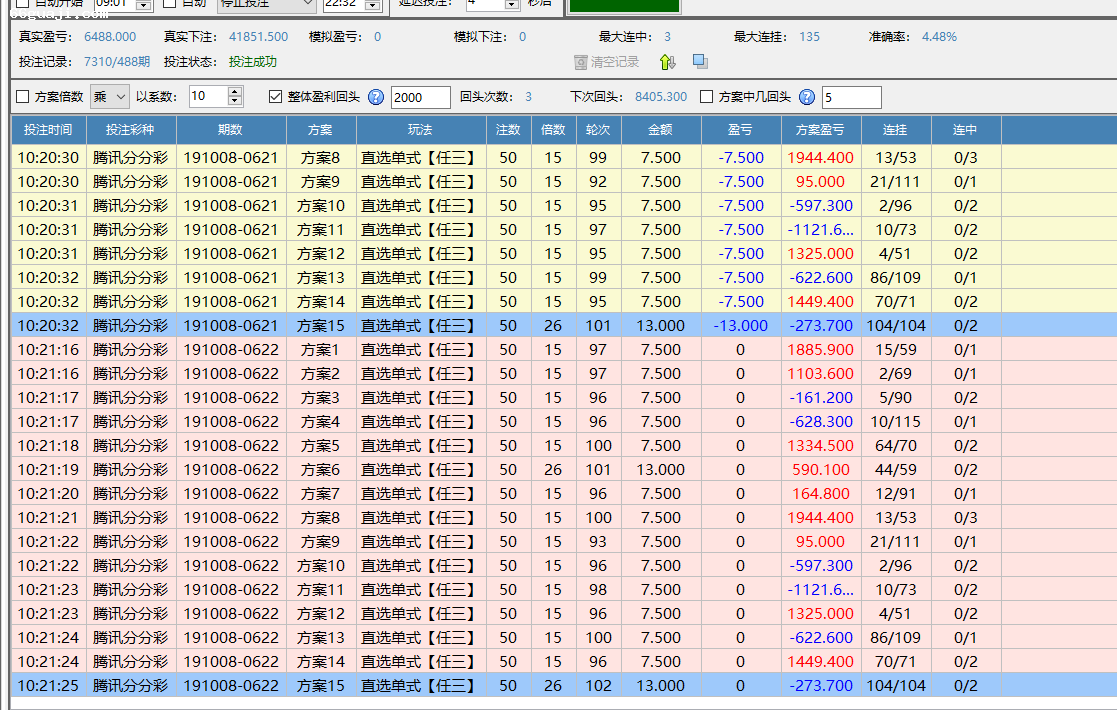Sort by the 轮次 column header
Screen dimensions: 1117x710
598,130
